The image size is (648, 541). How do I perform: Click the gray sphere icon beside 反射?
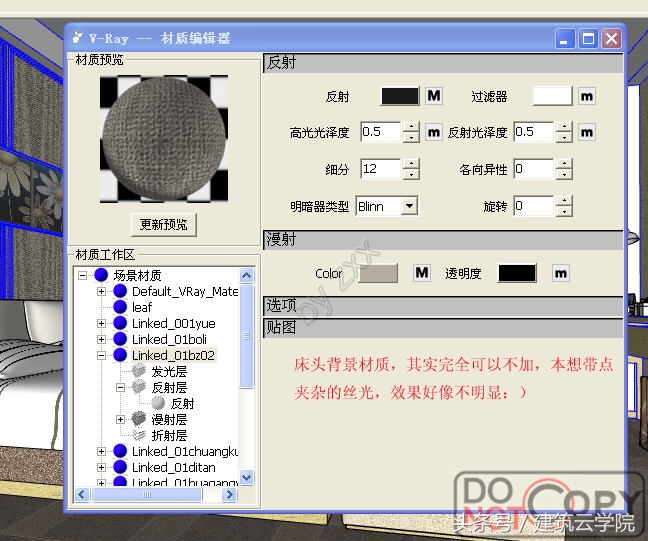click(x=158, y=403)
